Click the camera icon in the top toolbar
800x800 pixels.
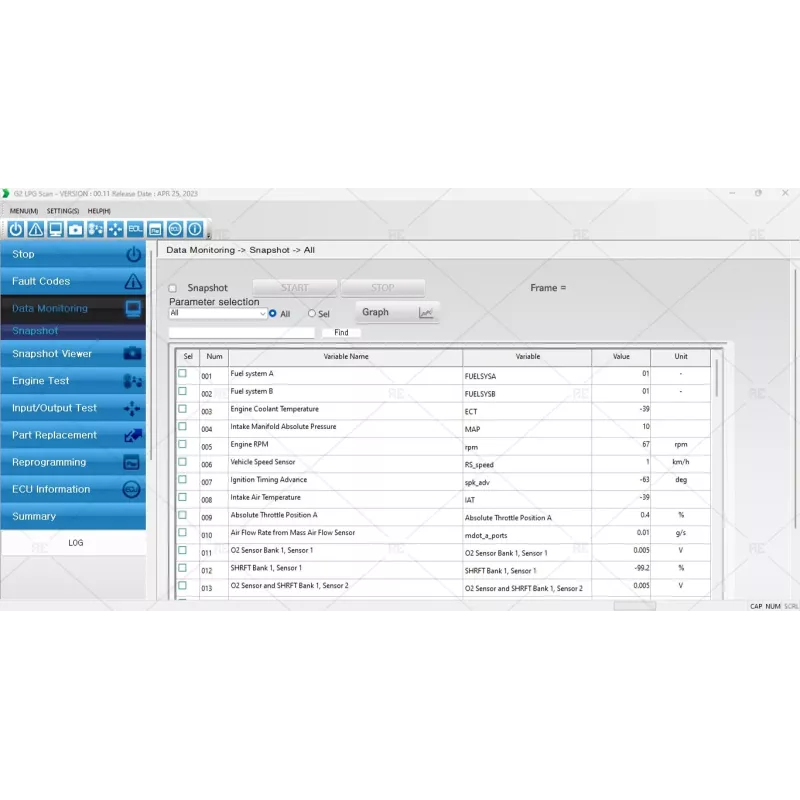point(76,229)
